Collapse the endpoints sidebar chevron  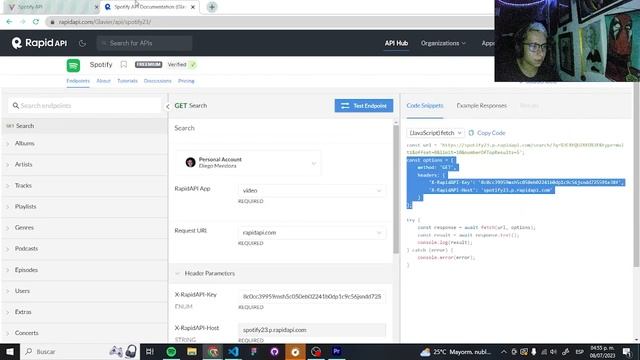pos(167,107)
